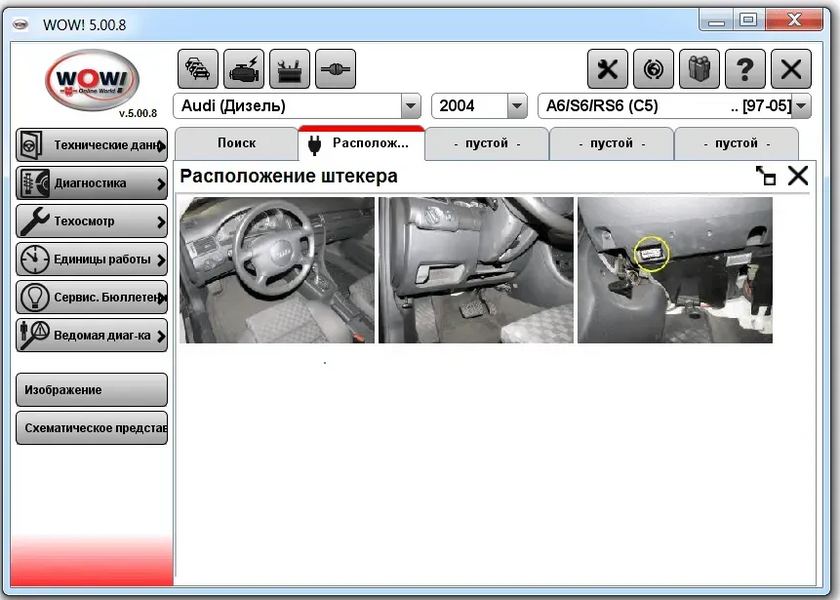The width and height of the screenshot is (840, 600).
Task: Expand the Техосмотр menu arrow
Action: tap(161, 222)
